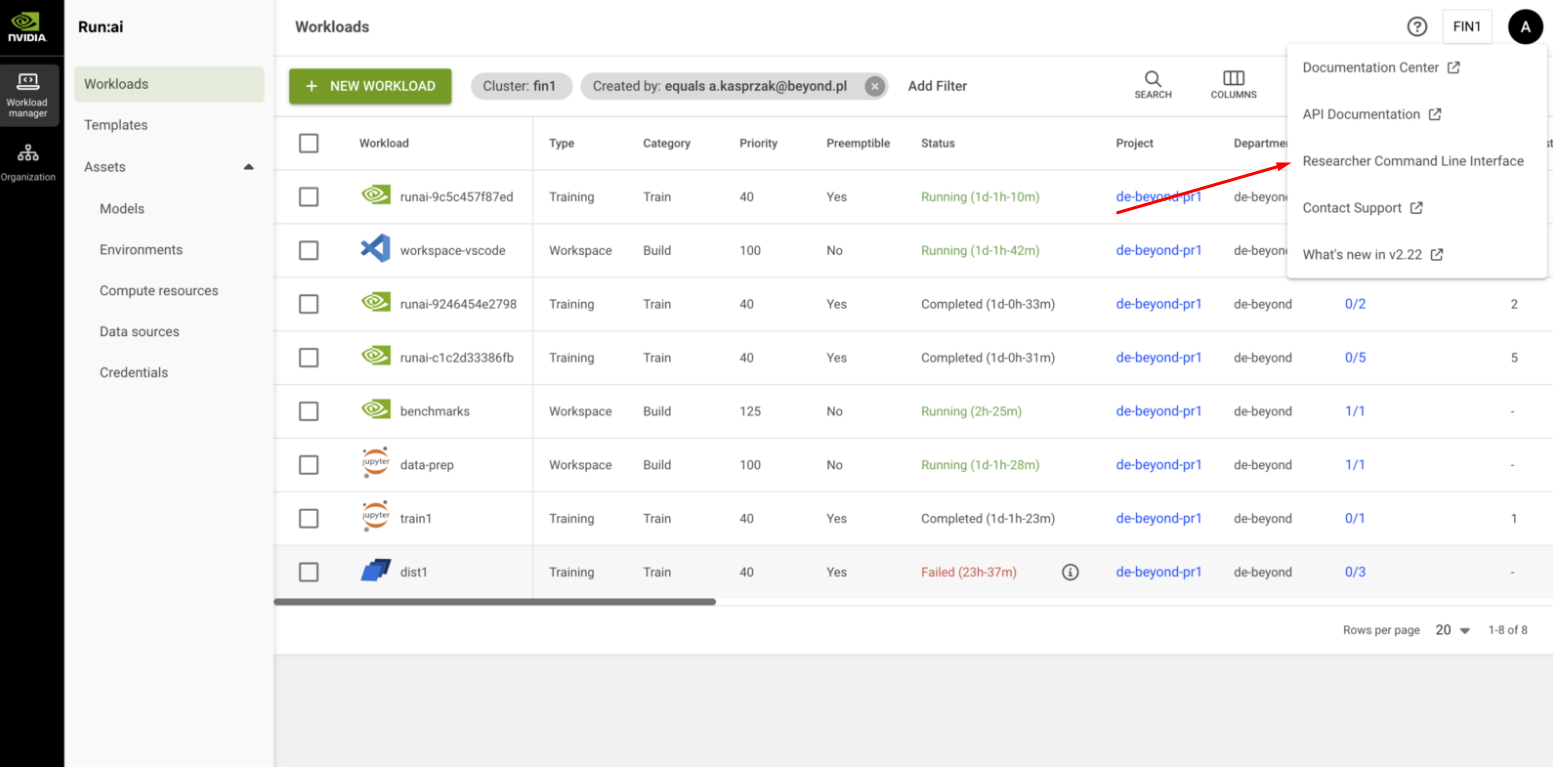Toggle the select-all workloads checkbox
The height and width of the screenshot is (767, 1553).
309,143
